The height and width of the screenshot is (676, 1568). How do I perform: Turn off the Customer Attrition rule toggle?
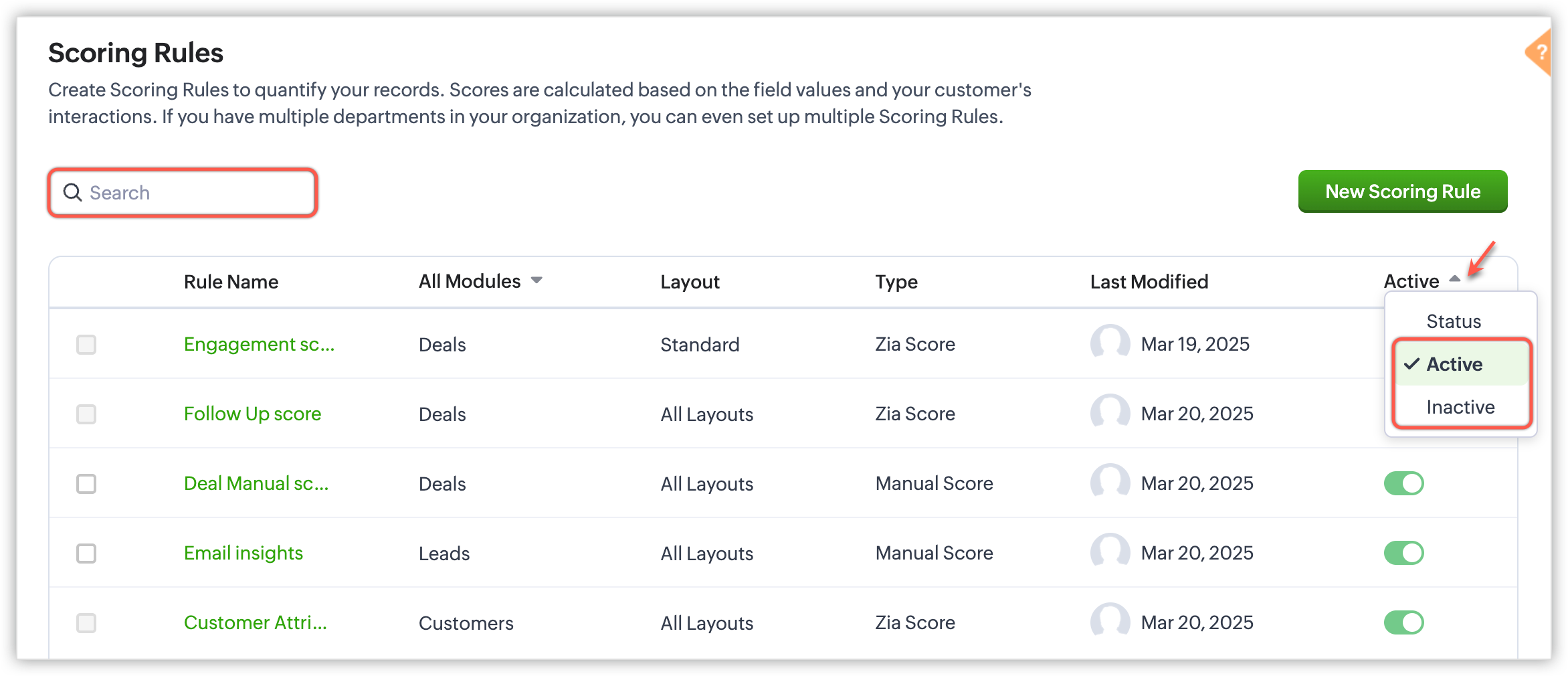[1403, 622]
